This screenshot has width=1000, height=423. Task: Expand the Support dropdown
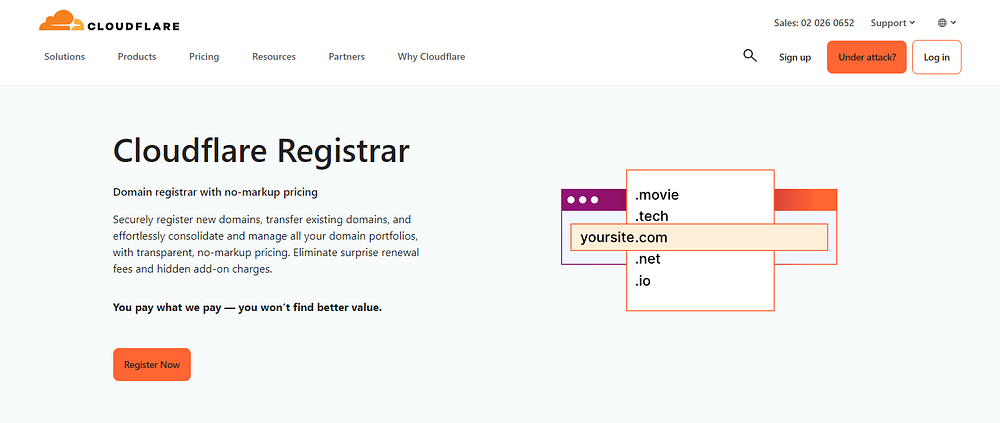click(x=892, y=23)
